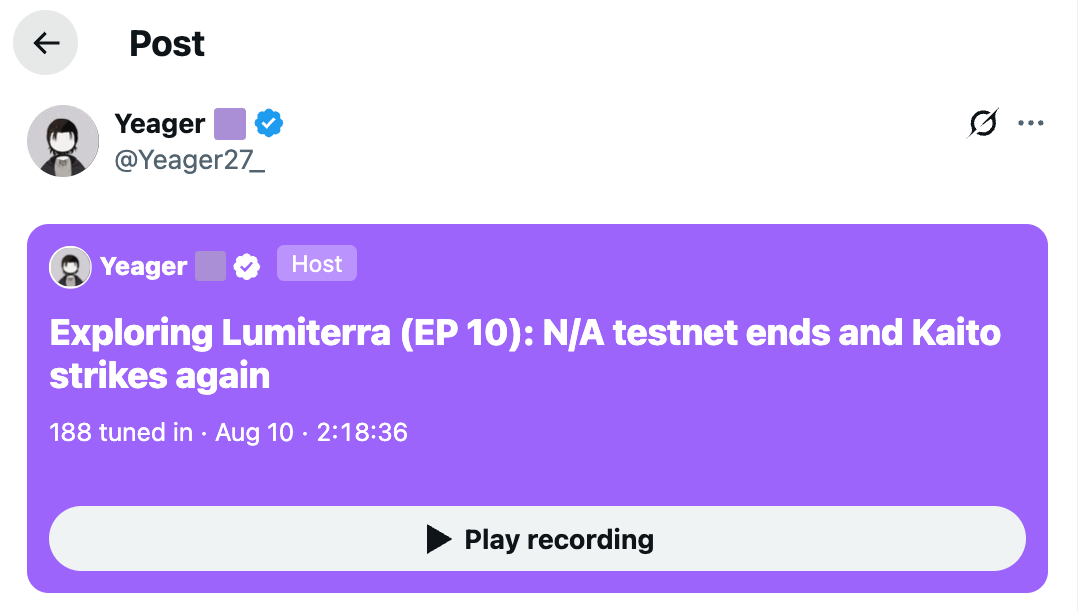Click the Host label badge
This screenshot has width=1080, height=612.
pyautogui.click(x=317, y=264)
